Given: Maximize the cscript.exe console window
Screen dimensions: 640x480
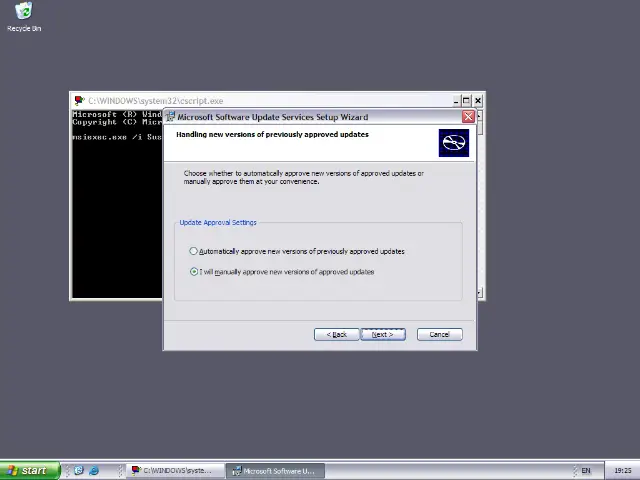Looking at the screenshot, I should tap(466, 100).
